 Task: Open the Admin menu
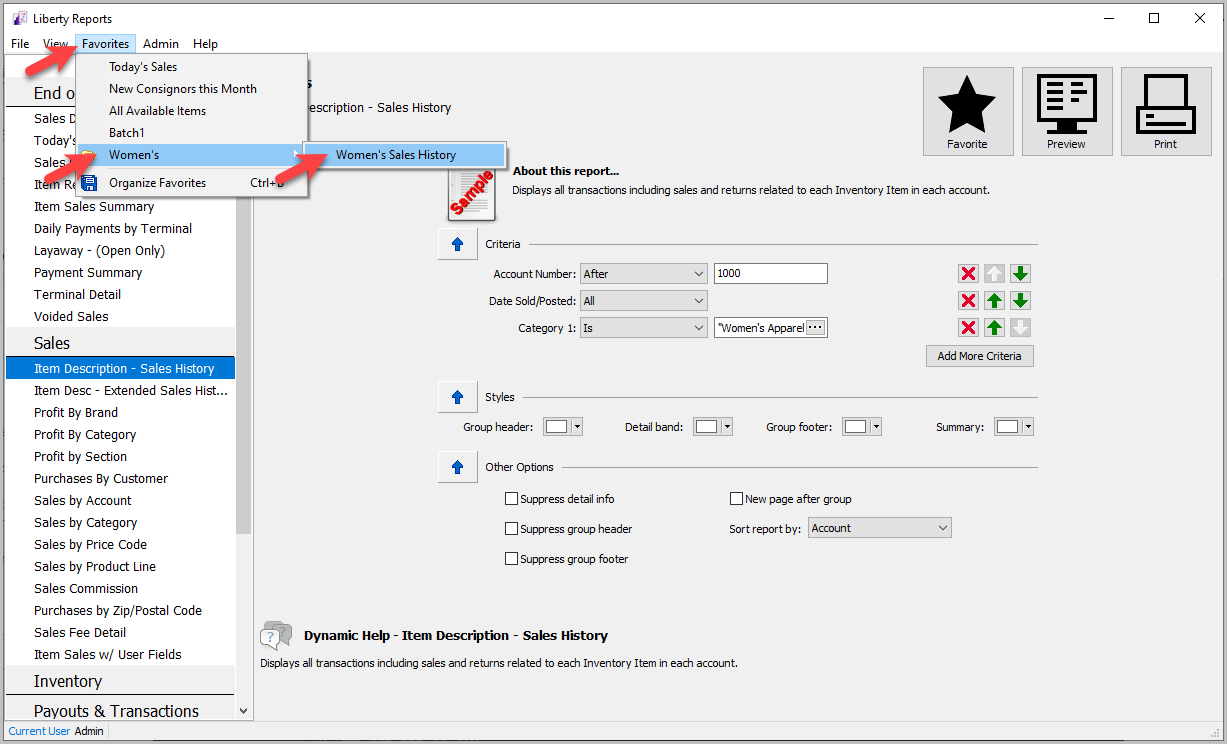161,44
